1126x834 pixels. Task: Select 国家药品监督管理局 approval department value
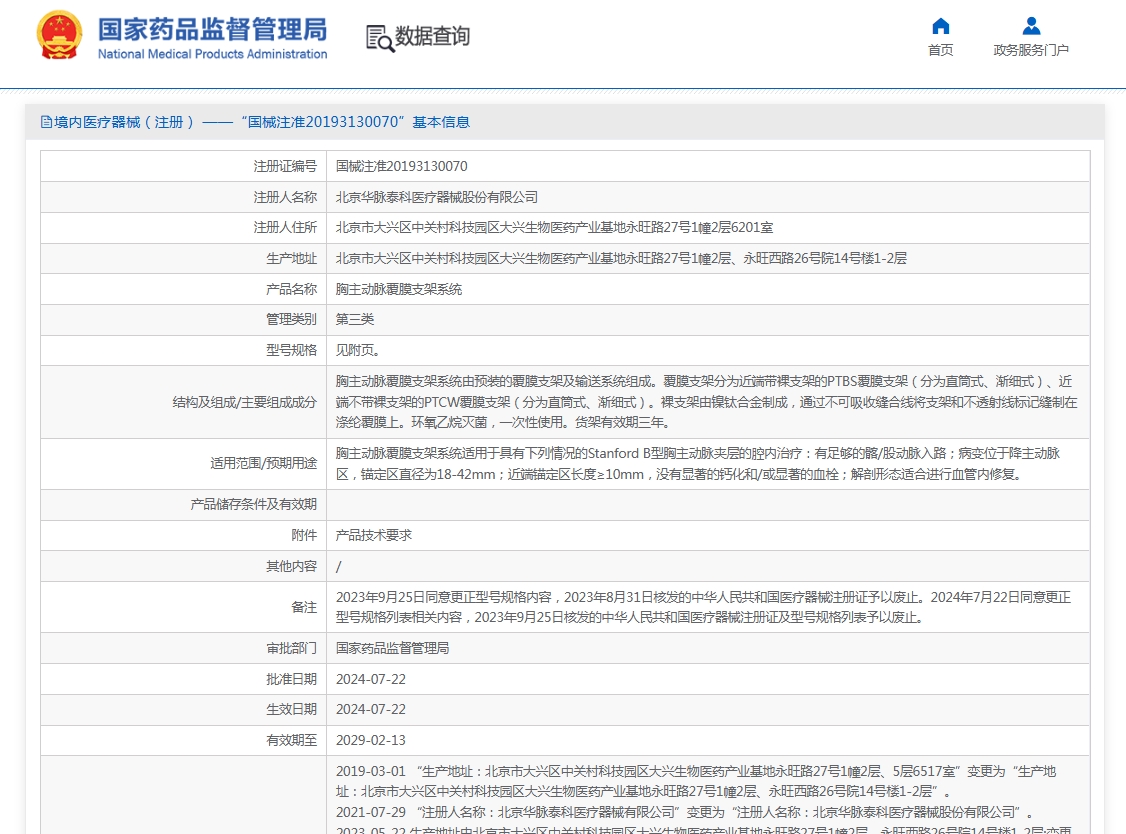392,649
